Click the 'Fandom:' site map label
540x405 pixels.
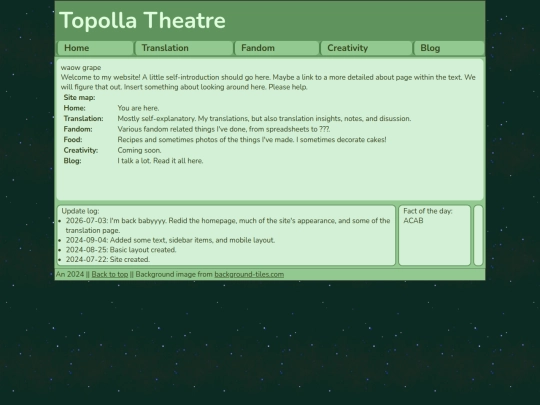click(x=78, y=129)
